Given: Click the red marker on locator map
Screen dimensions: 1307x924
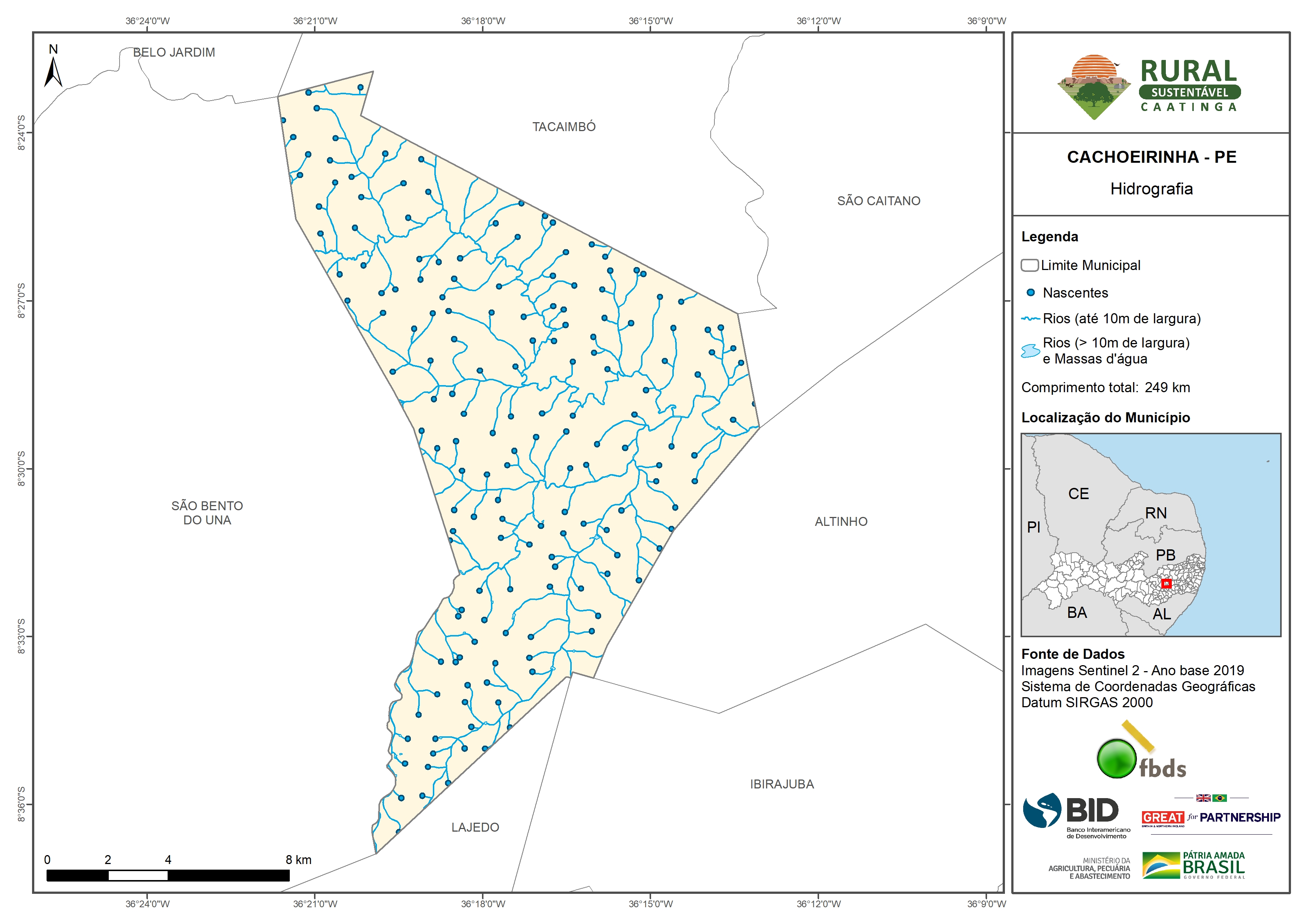Looking at the screenshot, I should tap(1166, 584).
